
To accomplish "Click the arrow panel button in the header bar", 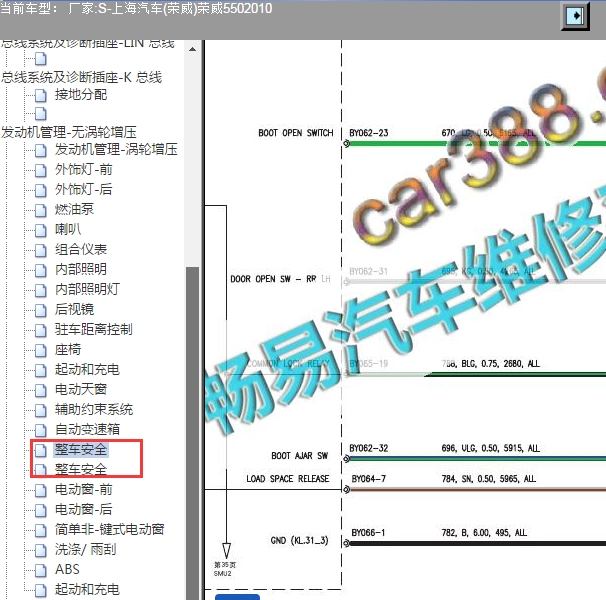I will coord(575,16).
